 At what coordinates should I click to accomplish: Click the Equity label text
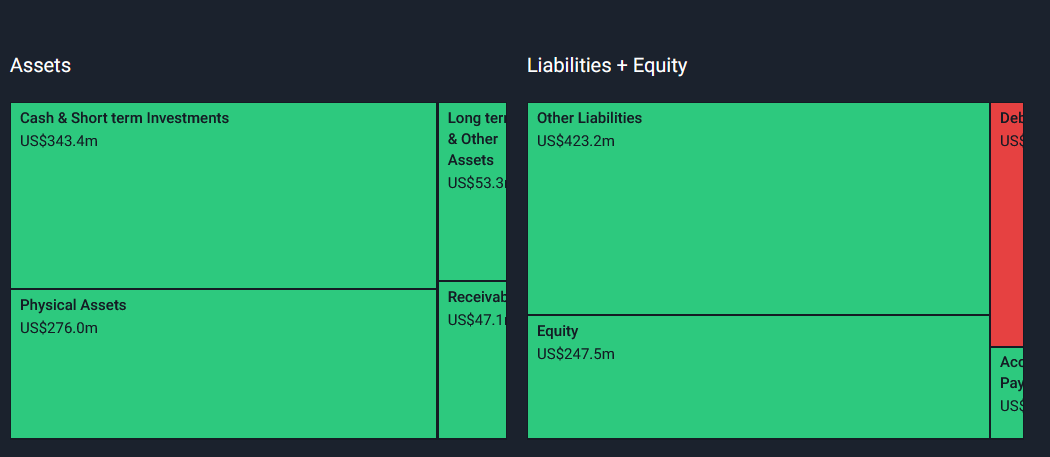(557, 331)
